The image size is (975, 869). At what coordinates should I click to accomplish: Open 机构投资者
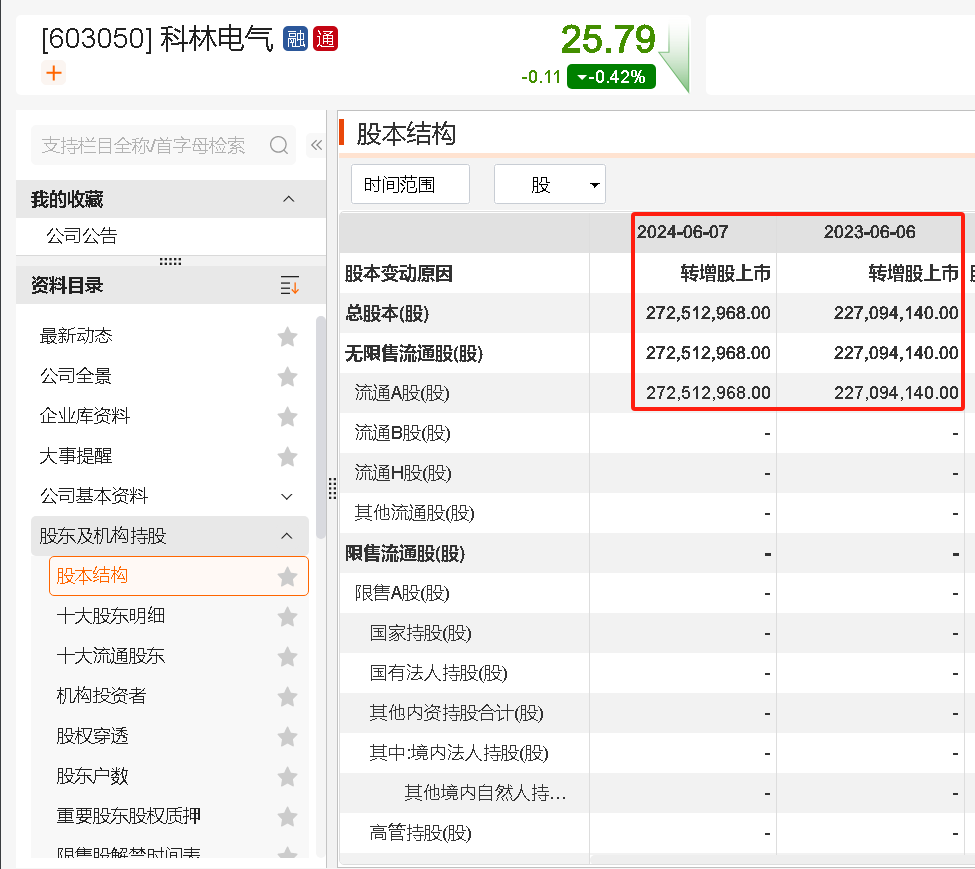(x=101, y=696)
